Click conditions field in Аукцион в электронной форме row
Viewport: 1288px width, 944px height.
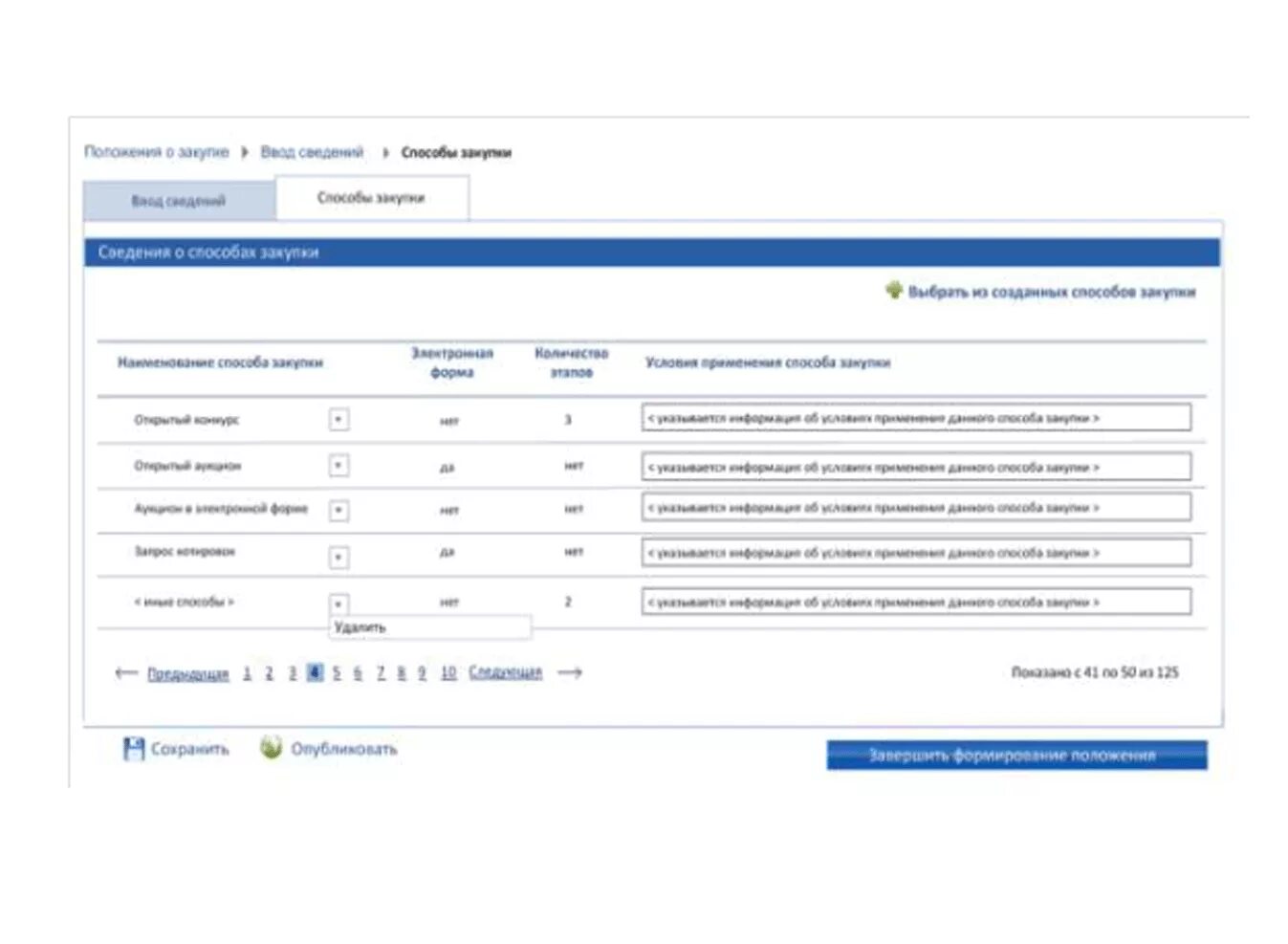[x=916, y=508]
